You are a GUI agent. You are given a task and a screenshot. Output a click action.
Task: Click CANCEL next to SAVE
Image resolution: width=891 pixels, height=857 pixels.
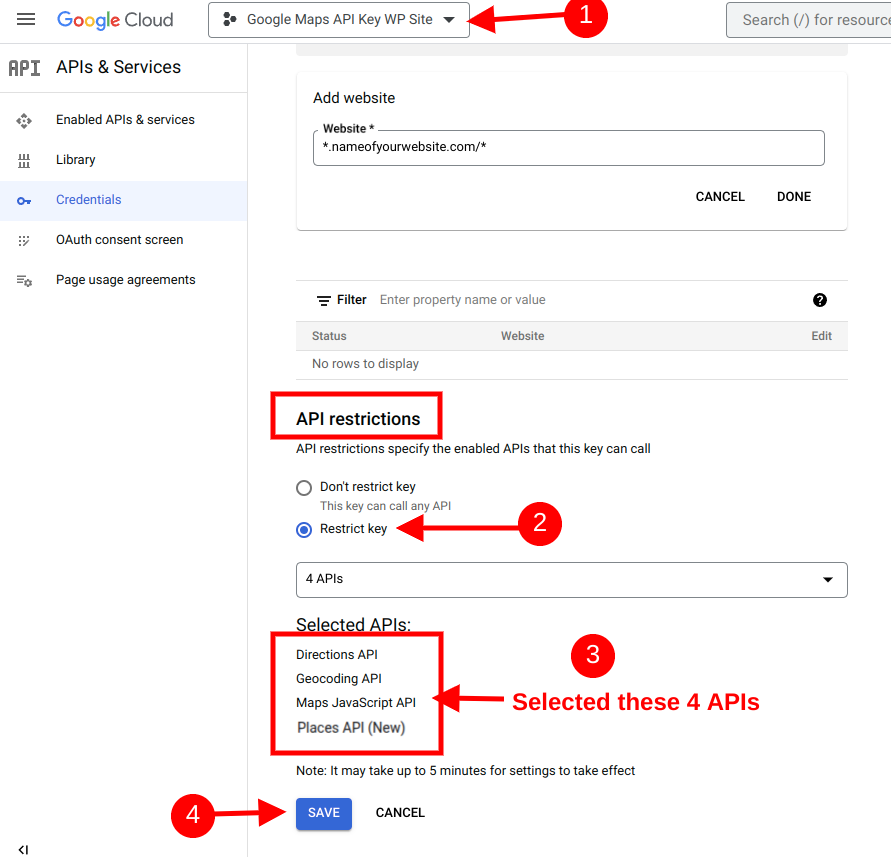400,812
